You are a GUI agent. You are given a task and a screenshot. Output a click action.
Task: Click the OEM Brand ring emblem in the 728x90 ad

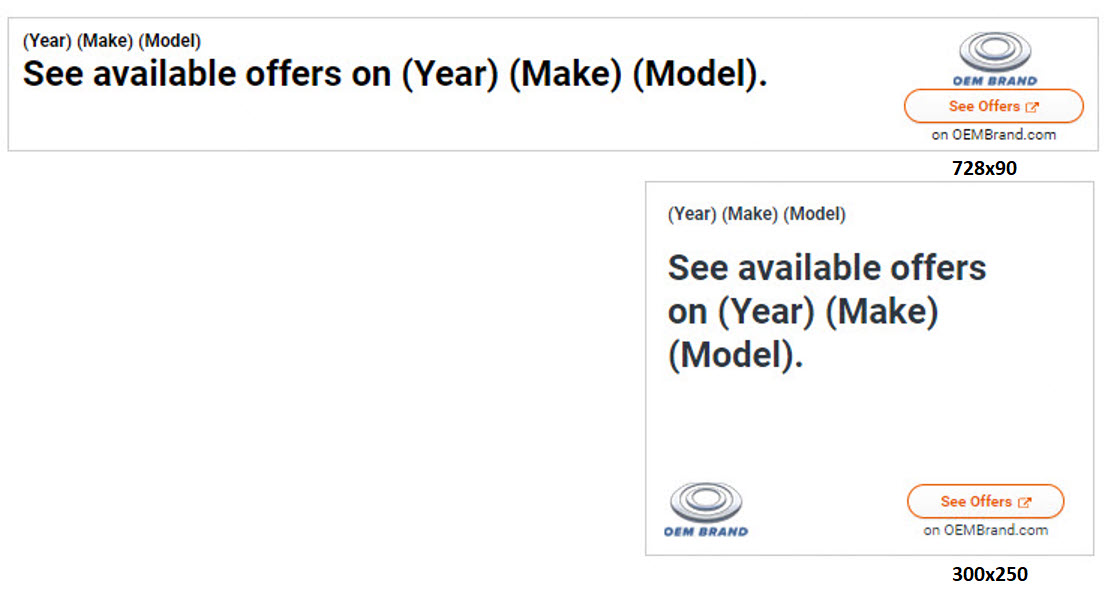point(994,52)
